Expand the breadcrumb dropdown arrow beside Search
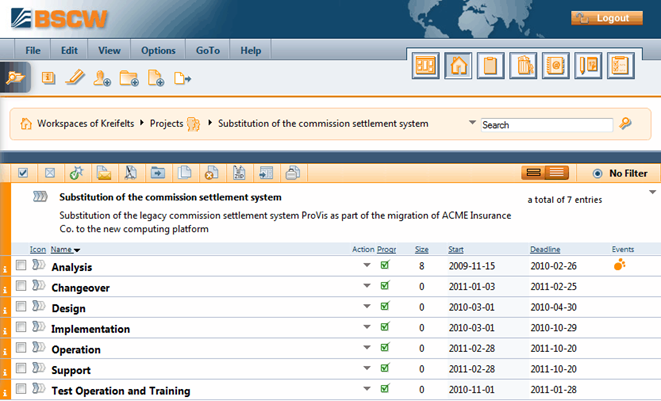Screen dimensions: 661x401 click(472, 123)
